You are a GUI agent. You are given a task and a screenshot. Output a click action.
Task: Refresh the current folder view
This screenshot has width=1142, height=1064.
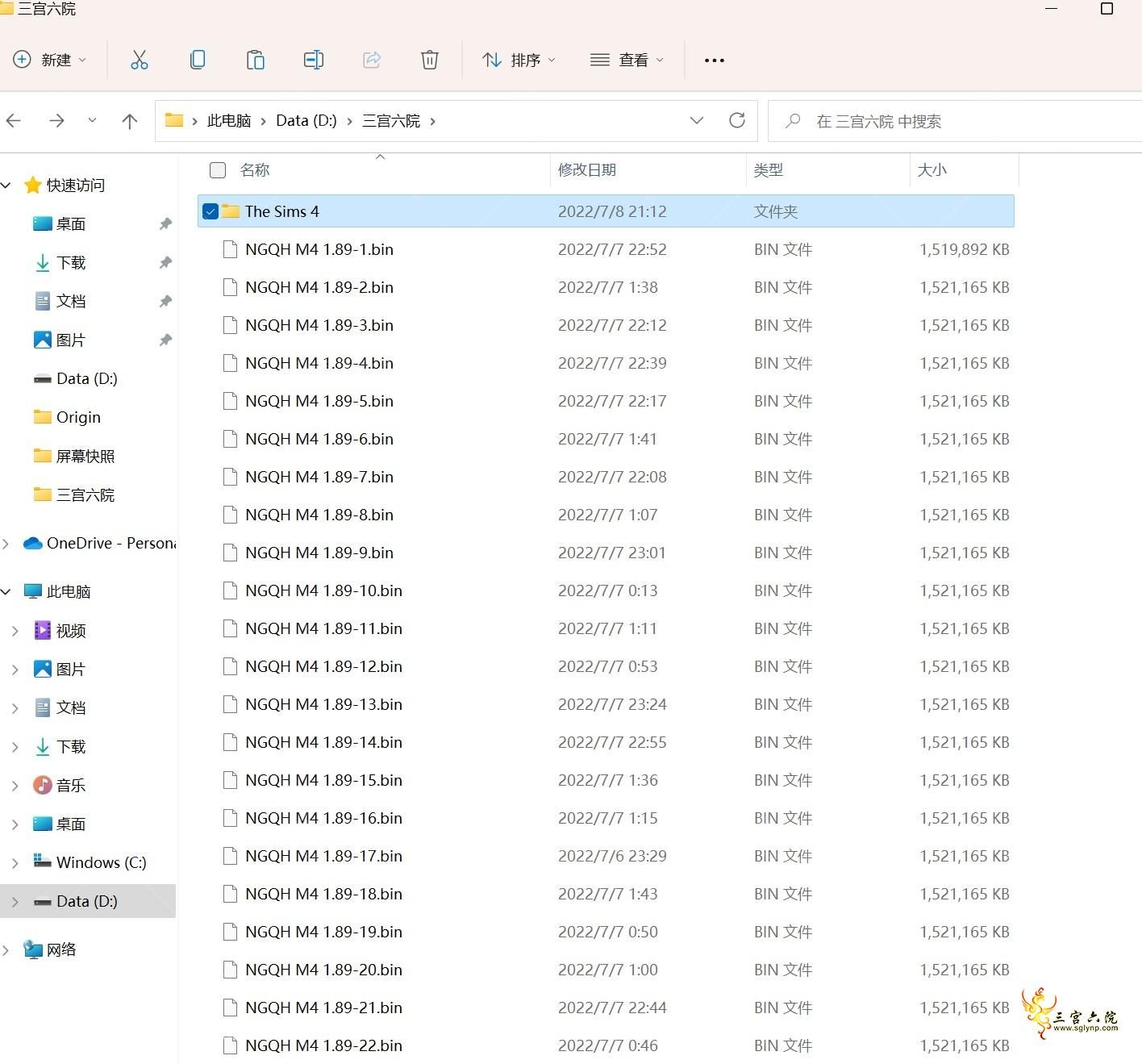pyautogui.click(x=737, y=120)
